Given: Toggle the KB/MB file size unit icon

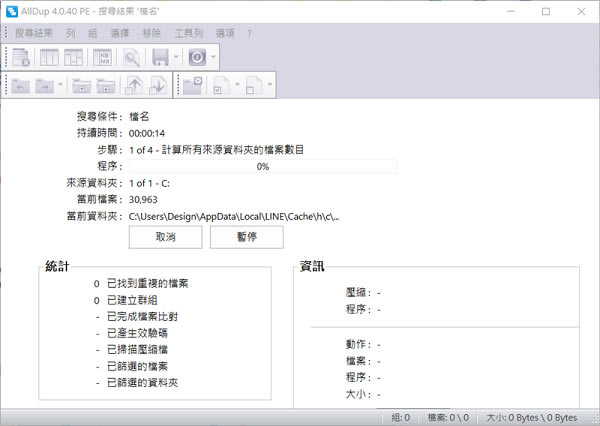Looking at the screenshot, I should pyautogui.click(x=103, y=58).
